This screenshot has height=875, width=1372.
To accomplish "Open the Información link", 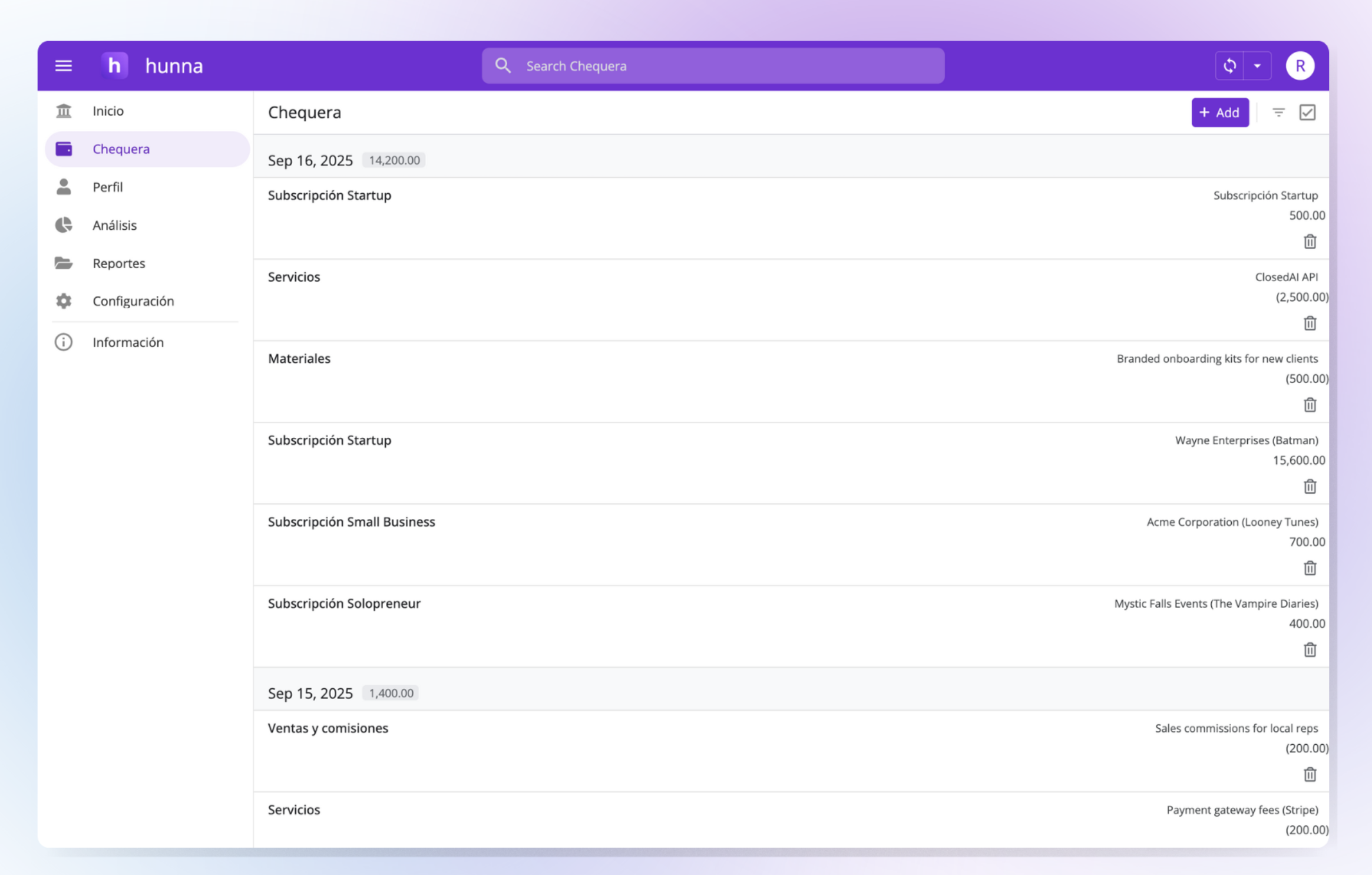I will pos(128,342).
